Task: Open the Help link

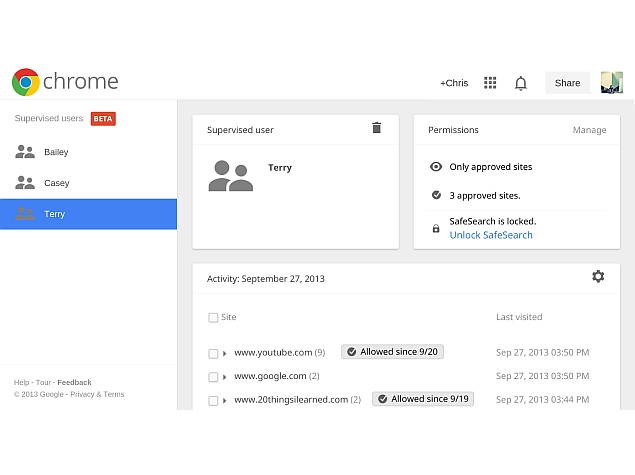Action: coord(21,382)
